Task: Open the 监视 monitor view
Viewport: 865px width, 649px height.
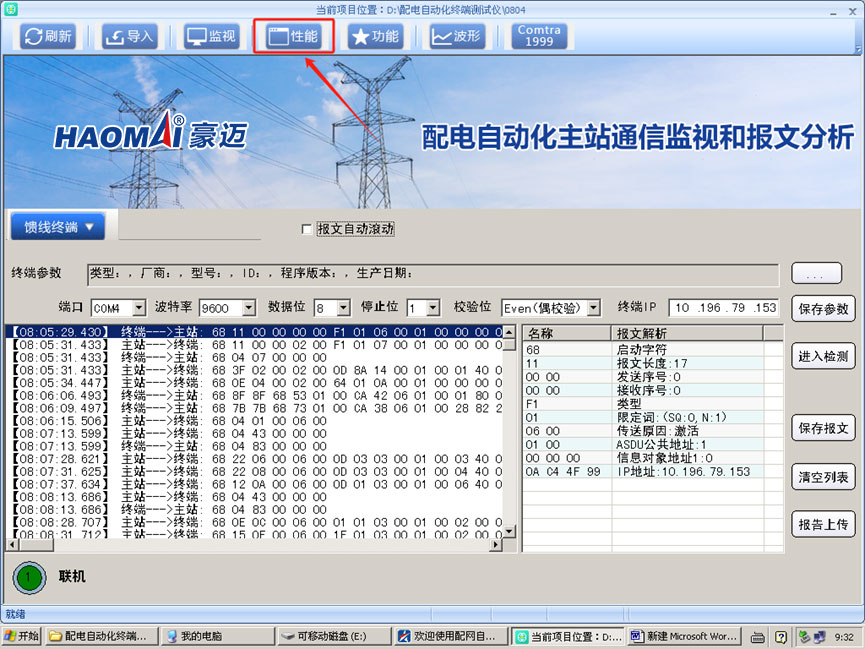Action: pos(210,37)
